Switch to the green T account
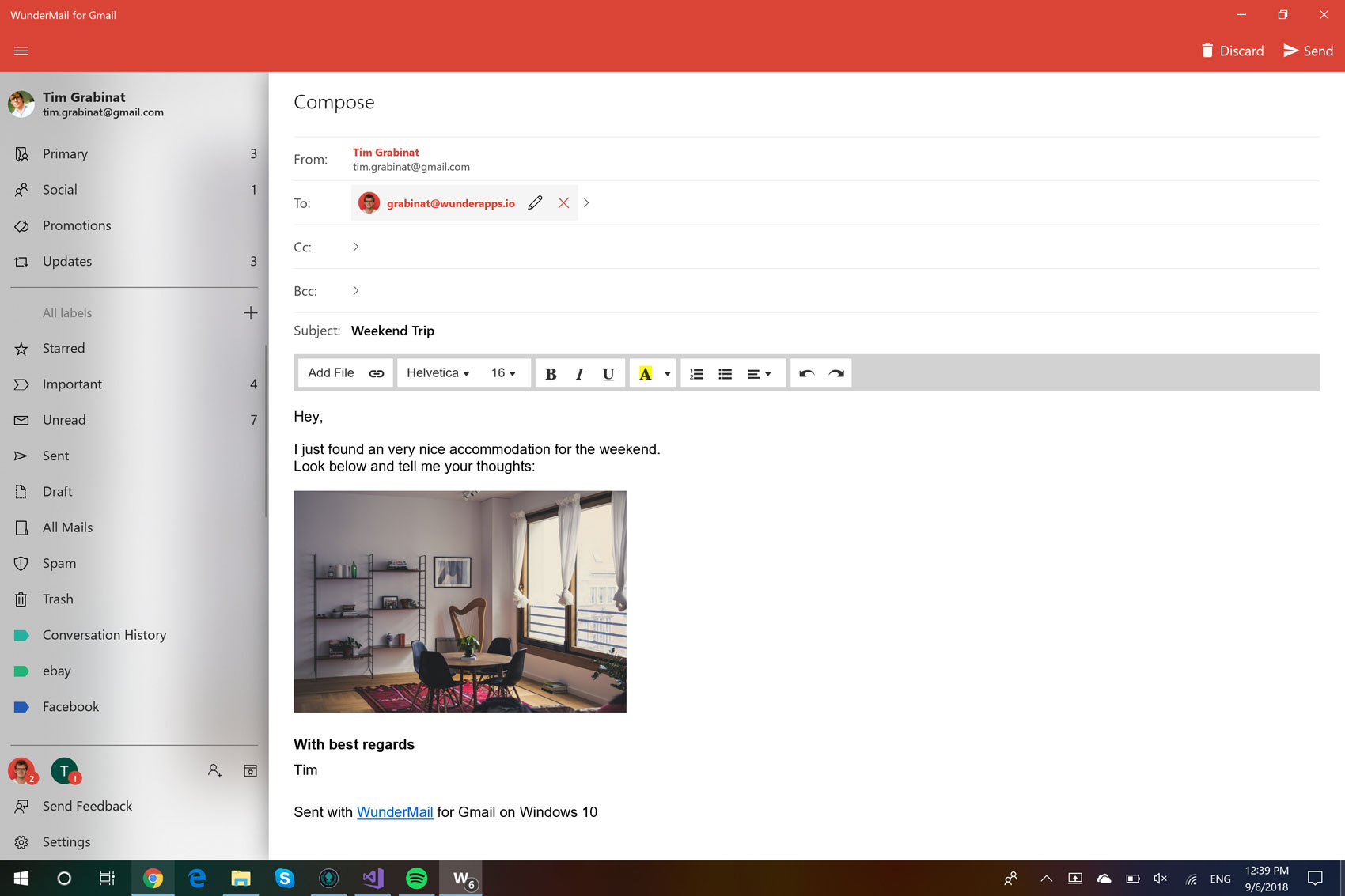Viewport: 1345px width, 896px height. click(x=65, y=770)
